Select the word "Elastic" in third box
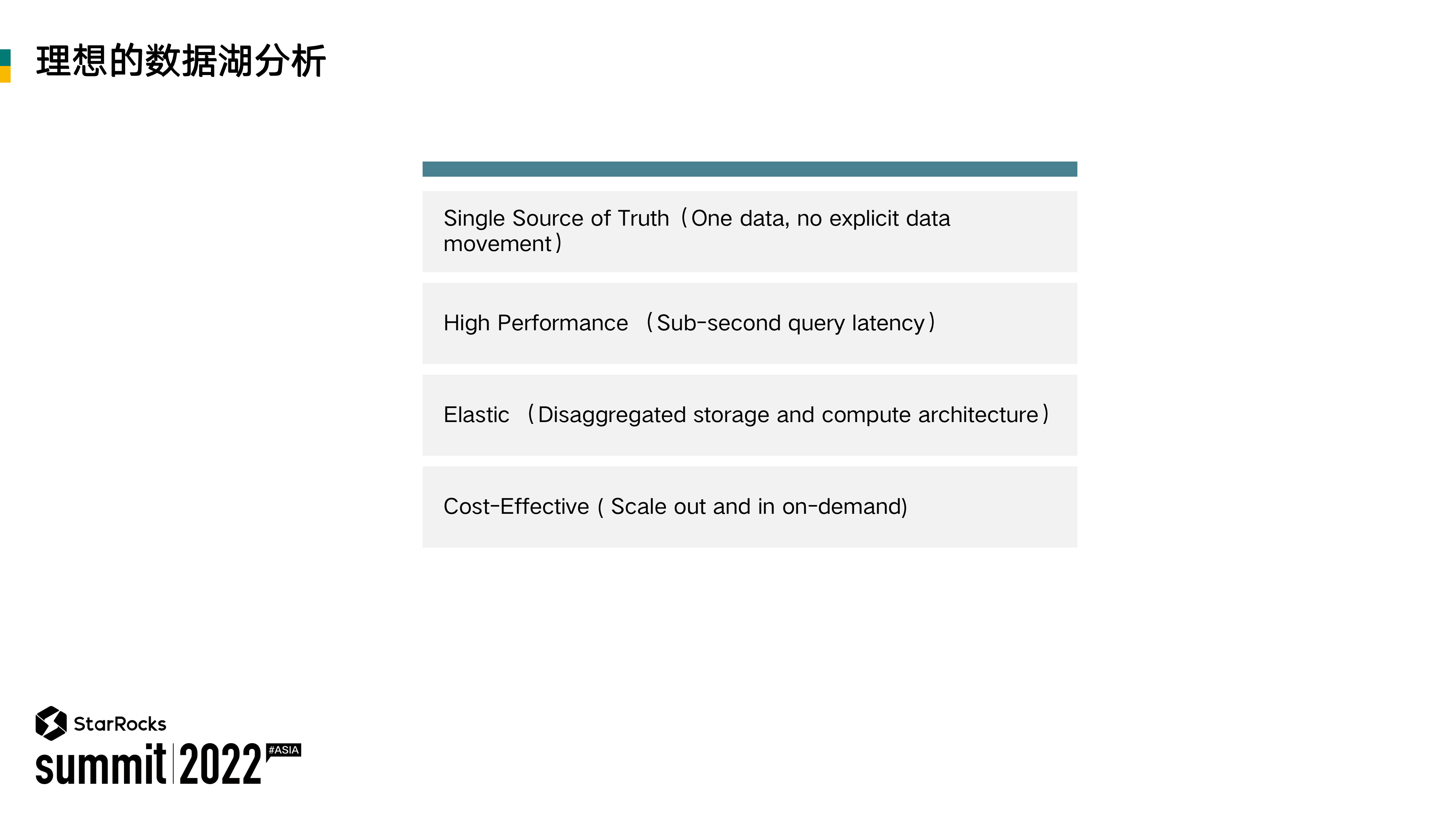 point(476,415)
